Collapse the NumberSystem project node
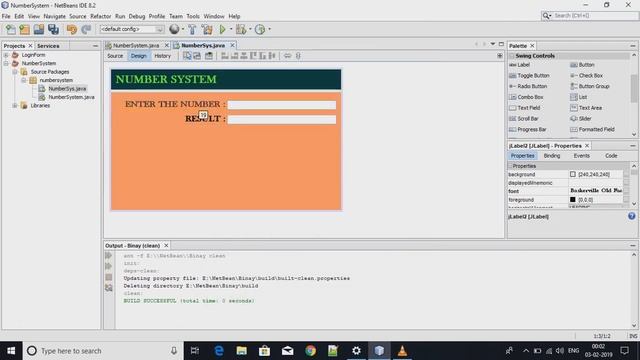 coord(6,63)
